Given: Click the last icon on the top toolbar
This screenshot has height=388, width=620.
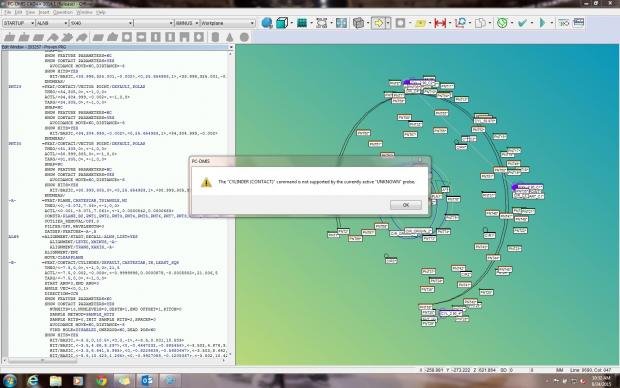Looking at the screenshot, I should [578, 23].
